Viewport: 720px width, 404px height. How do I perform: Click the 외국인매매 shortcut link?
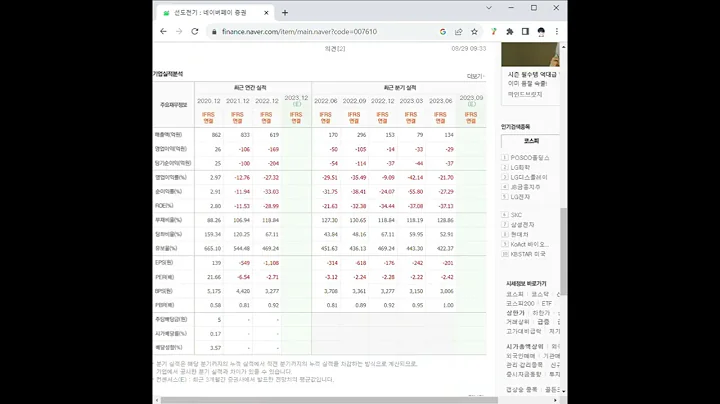pyautogui.click(x=521, y=356)
